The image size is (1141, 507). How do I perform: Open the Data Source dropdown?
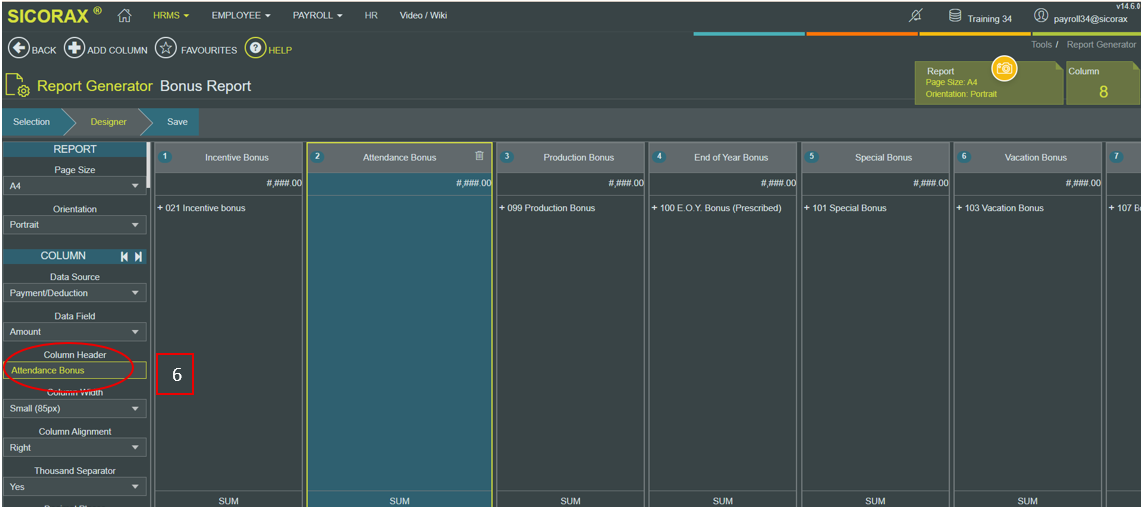(74, 293)
